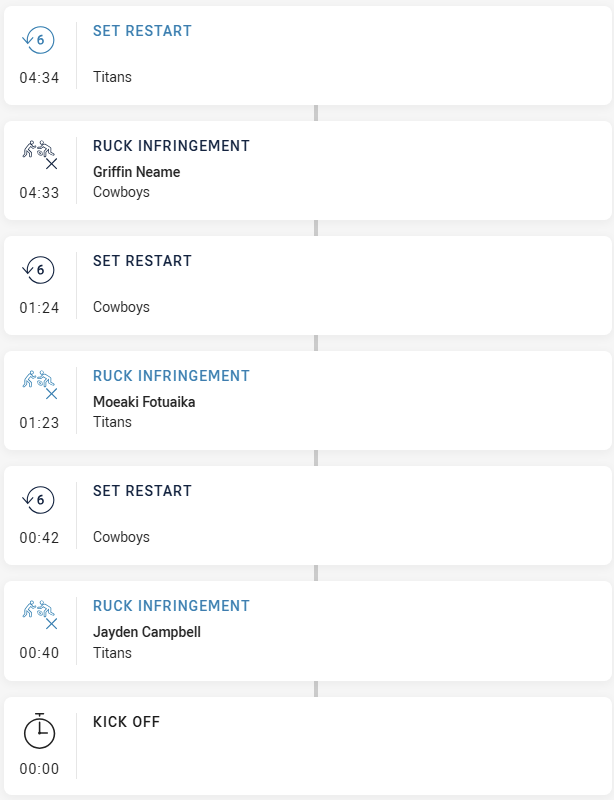Open the RUCK INFRINGEMENT heading for Moeaki Fotuaika
The image size is (614, 800).
tap(171, 376)
